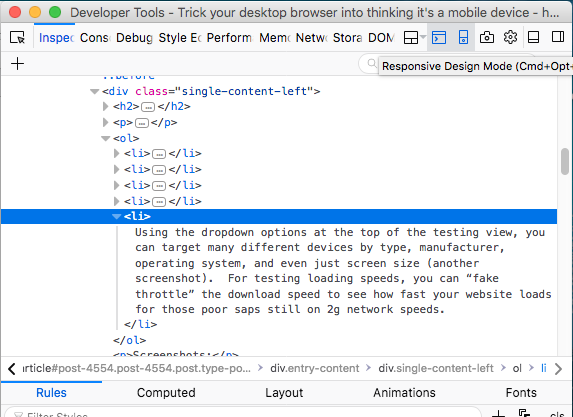Toggle Responsive Design Mode icon

463,37
